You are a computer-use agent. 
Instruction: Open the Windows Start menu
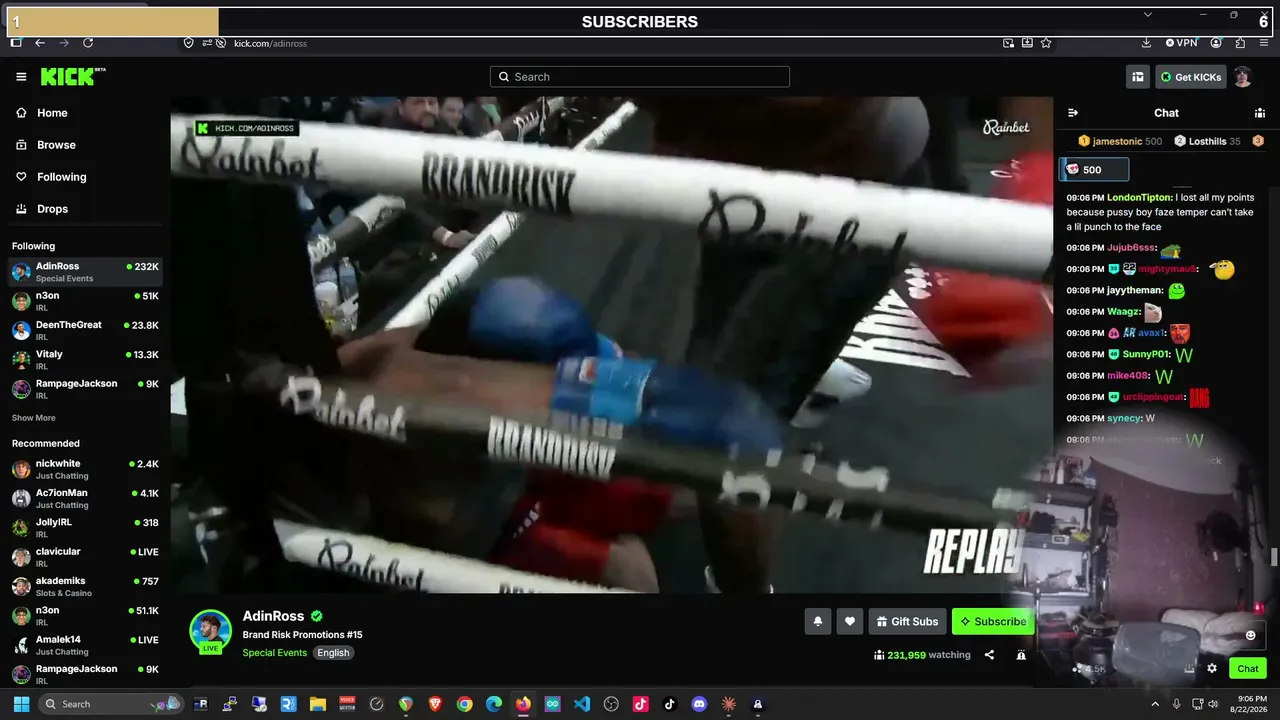21,704
